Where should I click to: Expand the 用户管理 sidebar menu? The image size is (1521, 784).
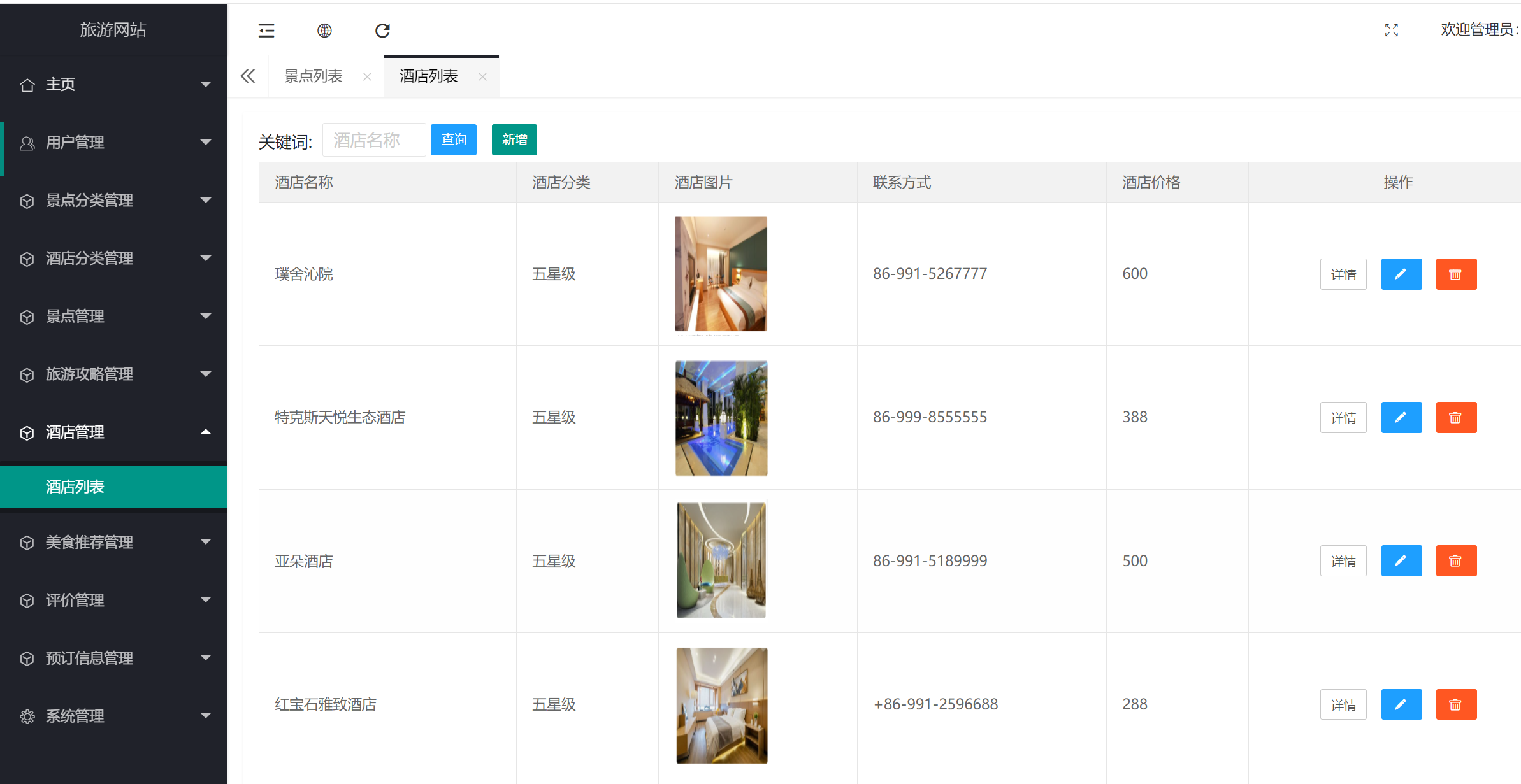coord(113,142)
